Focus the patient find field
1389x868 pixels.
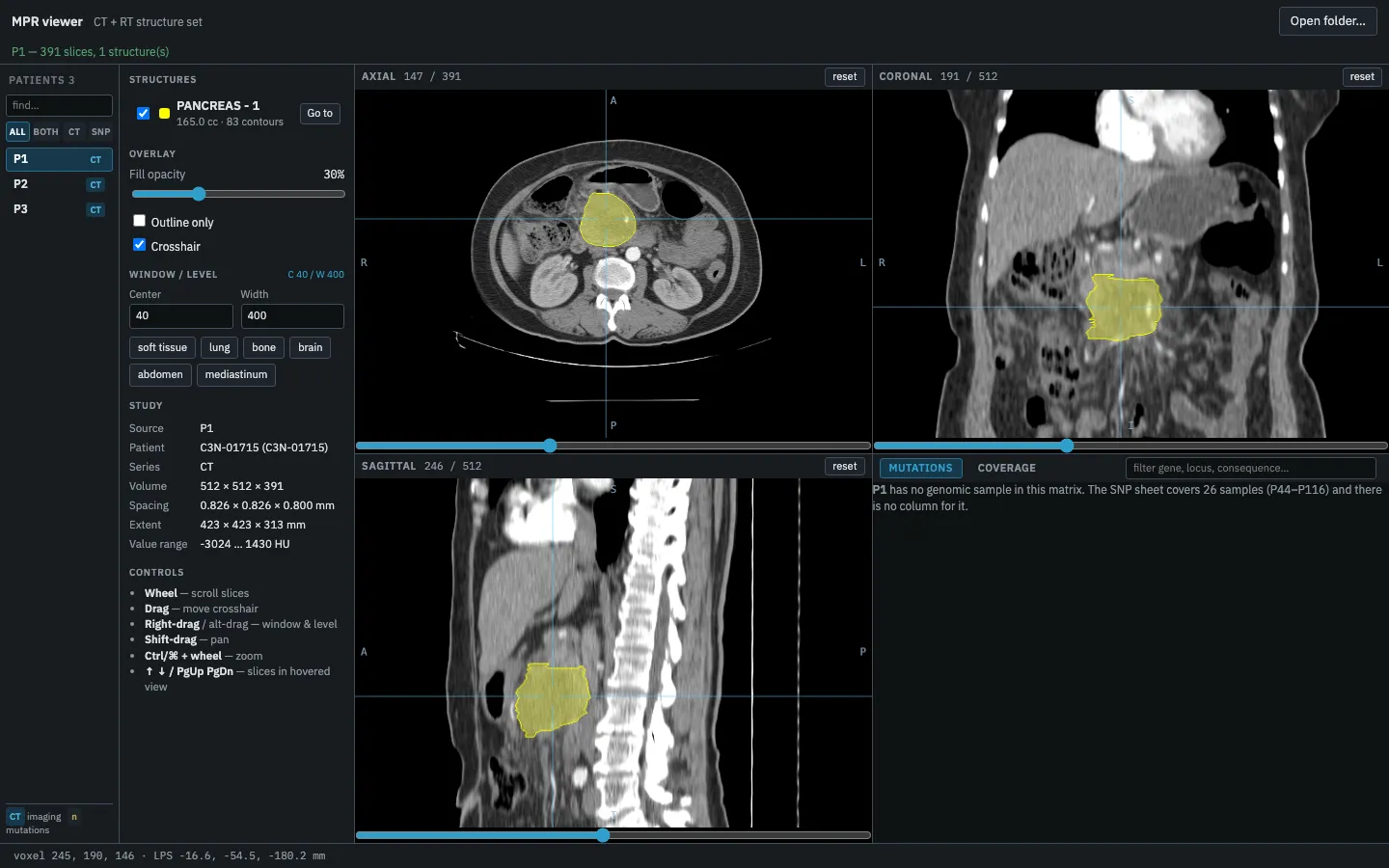tap(60, 105)
